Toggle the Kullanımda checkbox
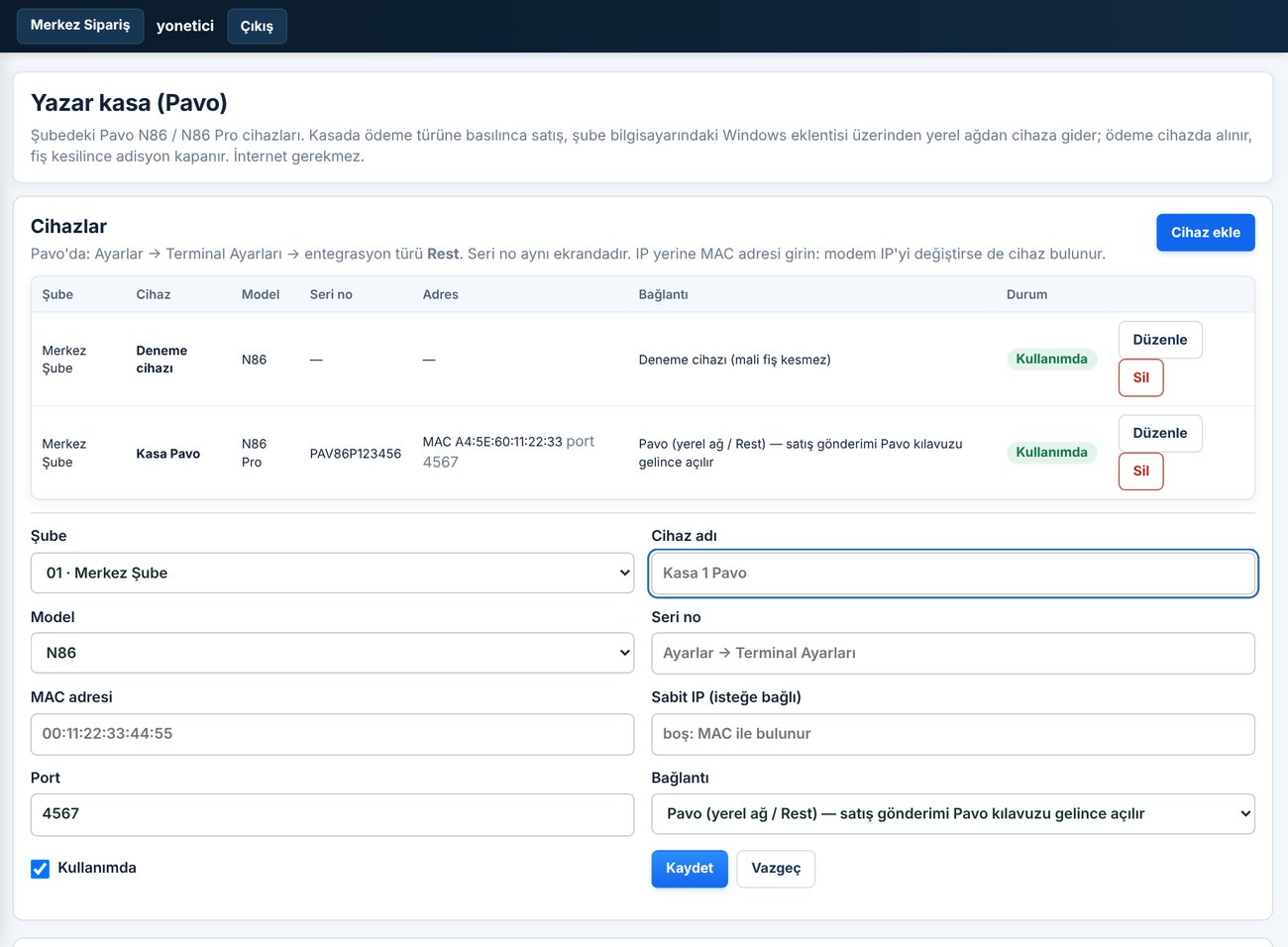The image size is (1288, 947). pos(40,869)
